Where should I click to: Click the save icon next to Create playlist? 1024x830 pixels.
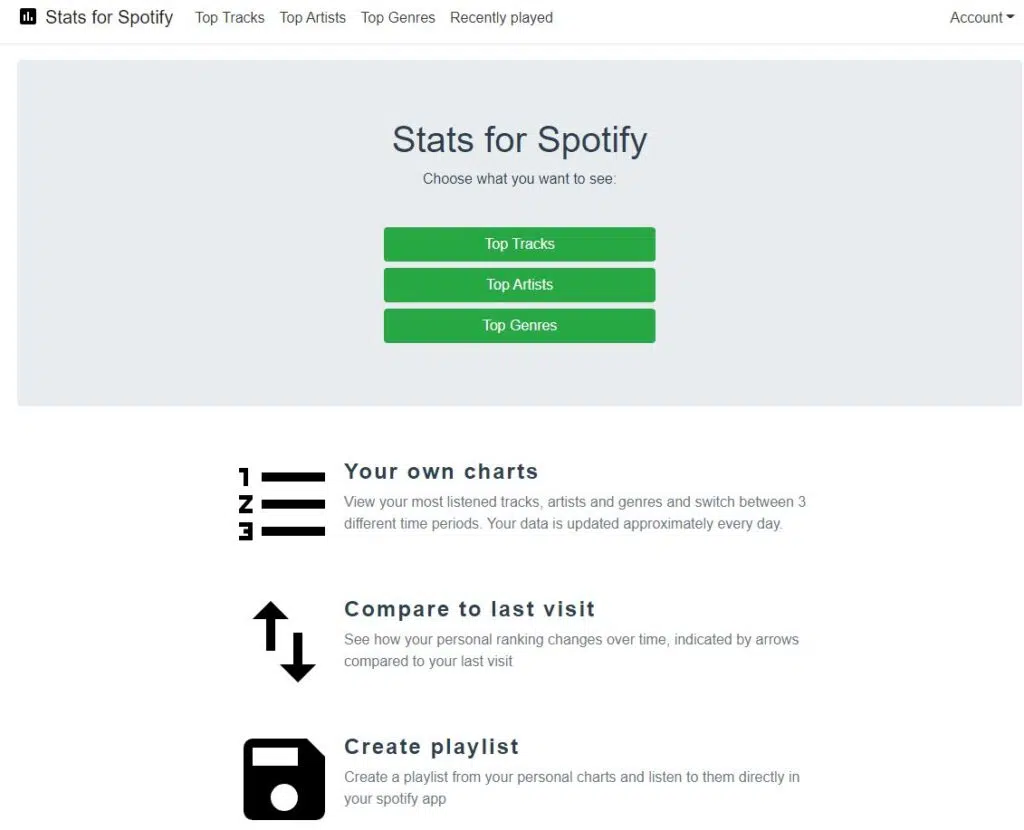click(x=283, y=778)
